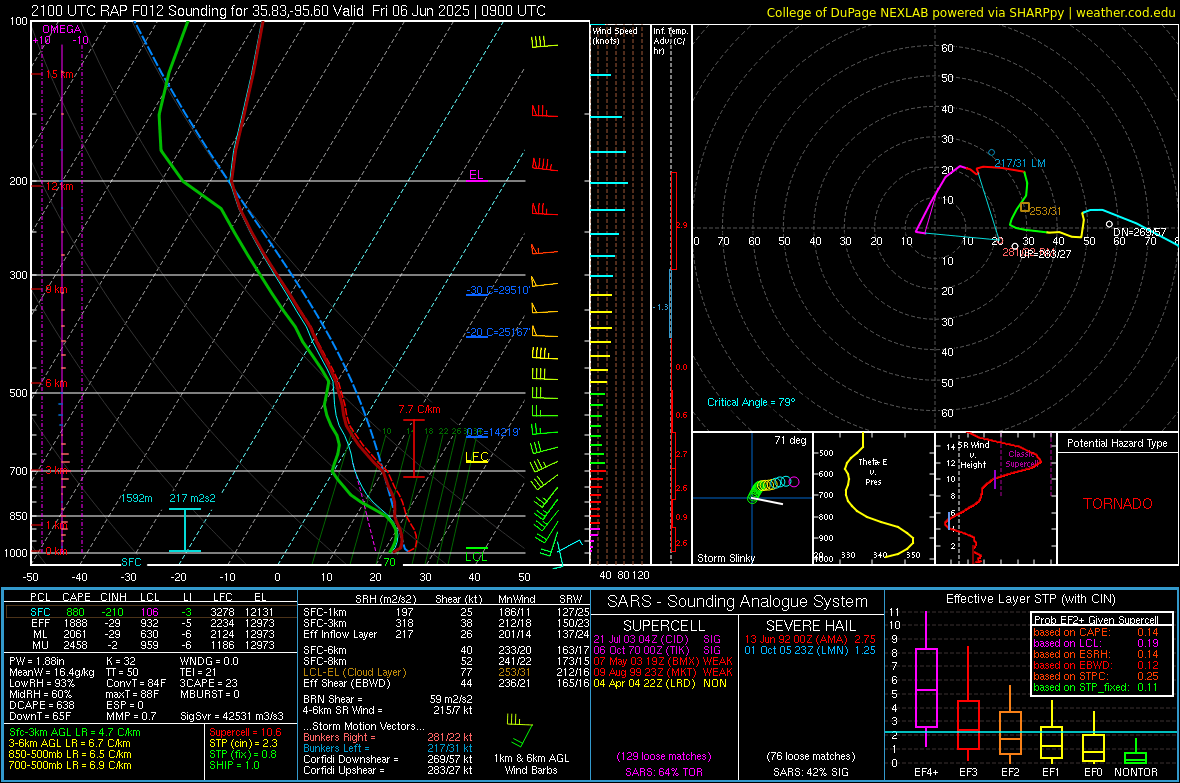Click the SARS: 42% SIG result

(x=810, y=772)
